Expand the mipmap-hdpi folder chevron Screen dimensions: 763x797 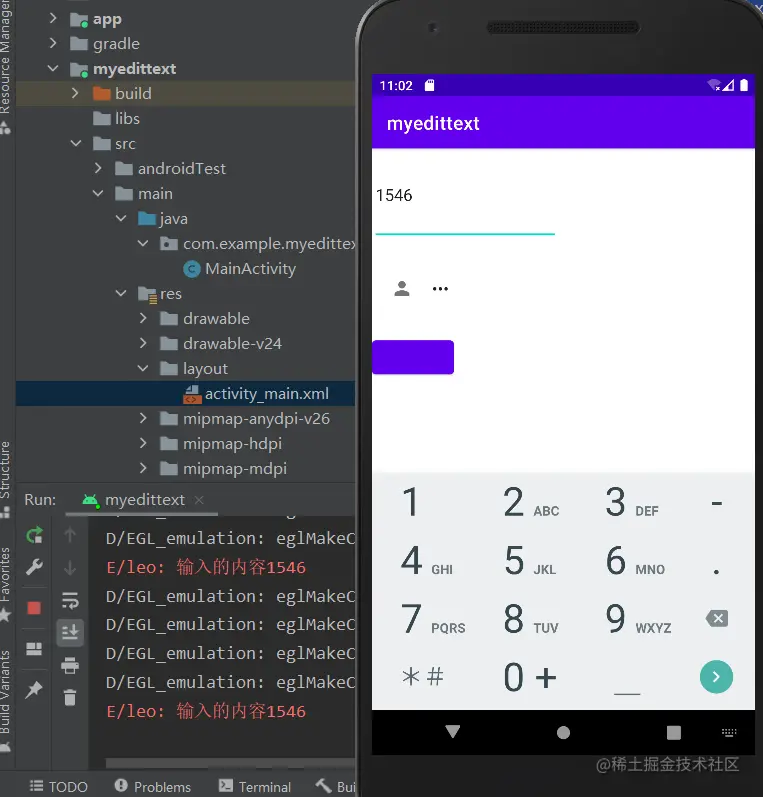coord(143,443)
